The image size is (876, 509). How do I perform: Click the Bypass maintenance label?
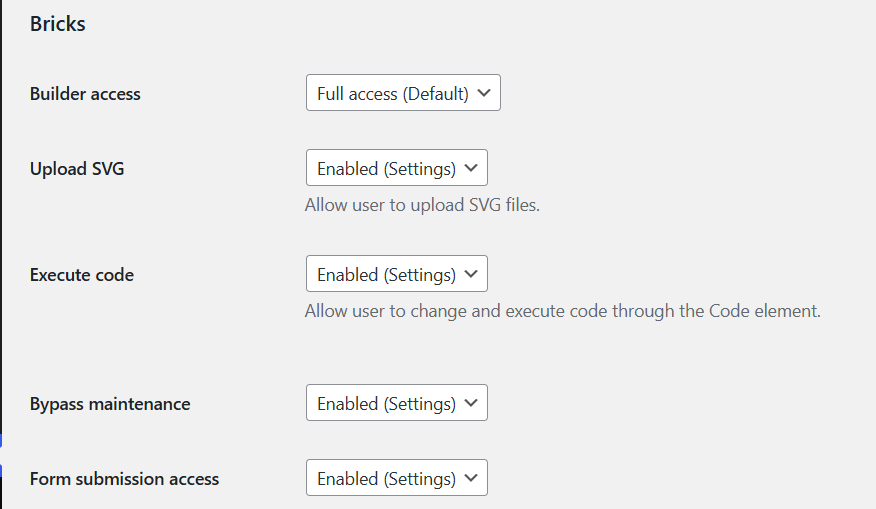[110, 404]
